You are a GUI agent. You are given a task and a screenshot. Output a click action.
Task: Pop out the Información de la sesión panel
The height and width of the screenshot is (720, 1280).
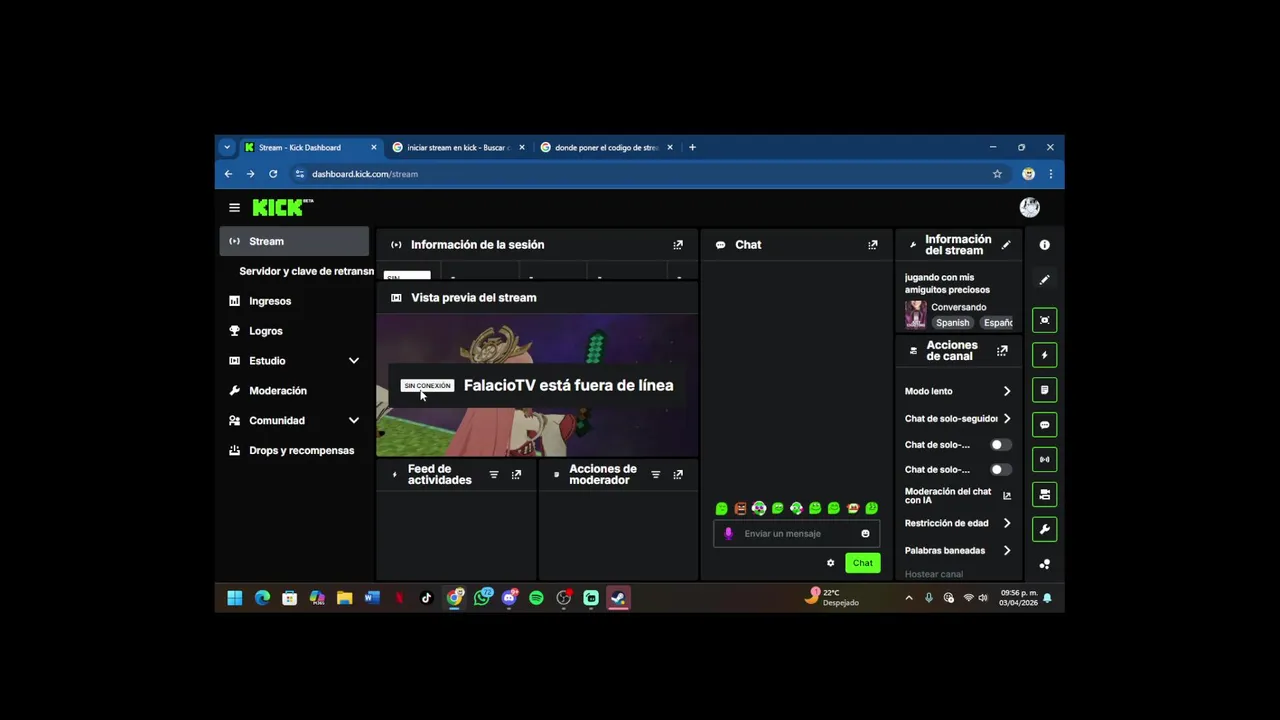pyautogui.click(x=678, y=244)
